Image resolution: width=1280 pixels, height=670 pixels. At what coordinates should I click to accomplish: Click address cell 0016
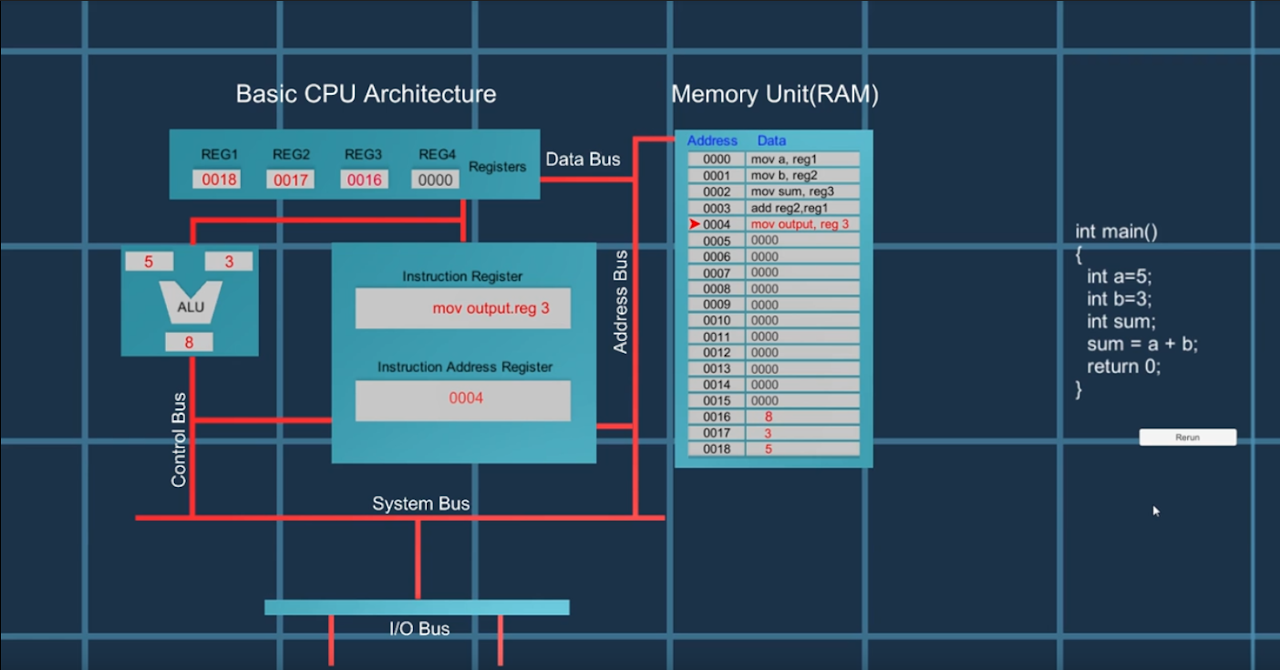(x=716, y=416)
